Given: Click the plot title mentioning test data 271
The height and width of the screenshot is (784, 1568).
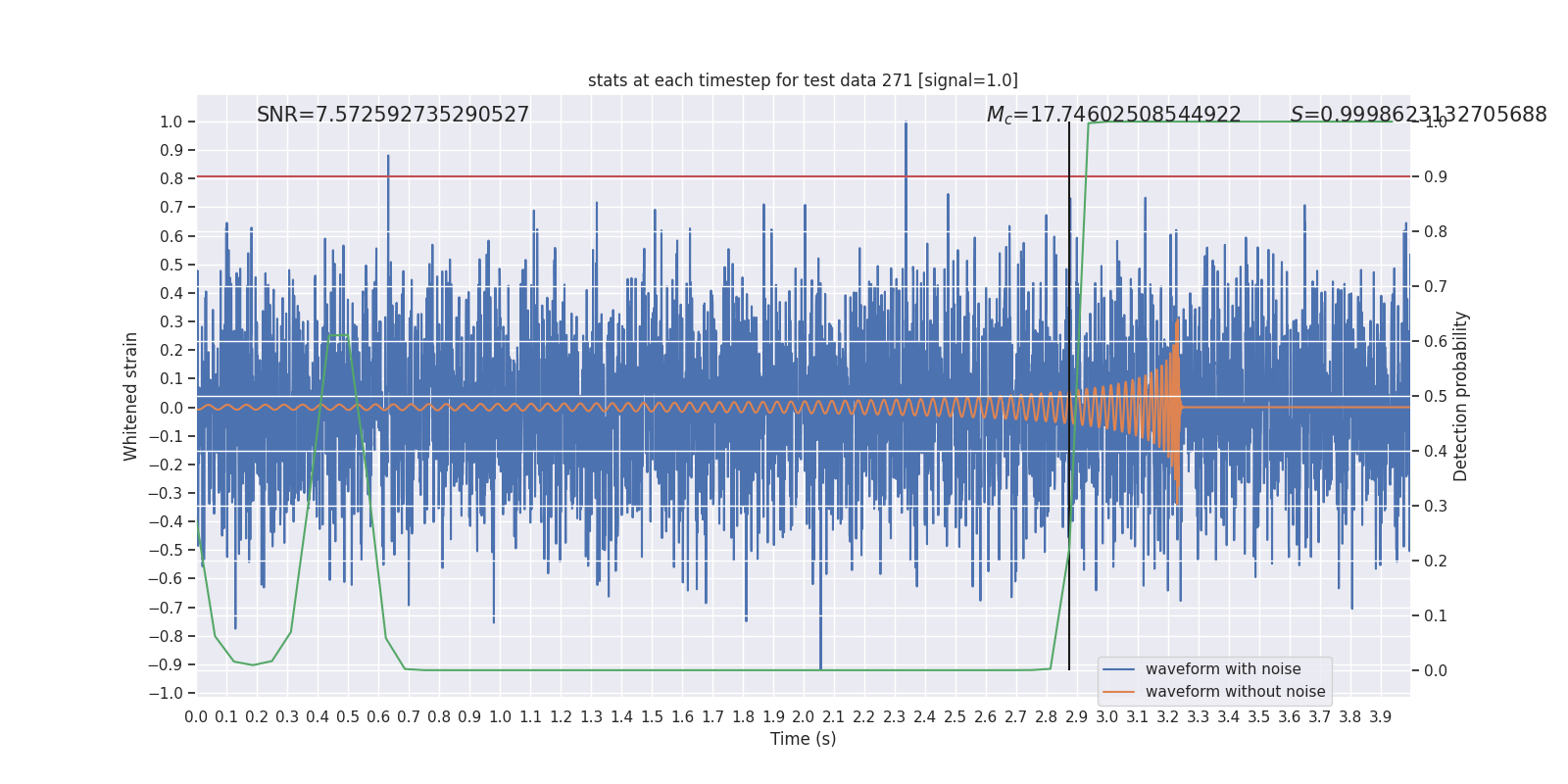Looking at the screenshot, I should (x=803, y=80).
